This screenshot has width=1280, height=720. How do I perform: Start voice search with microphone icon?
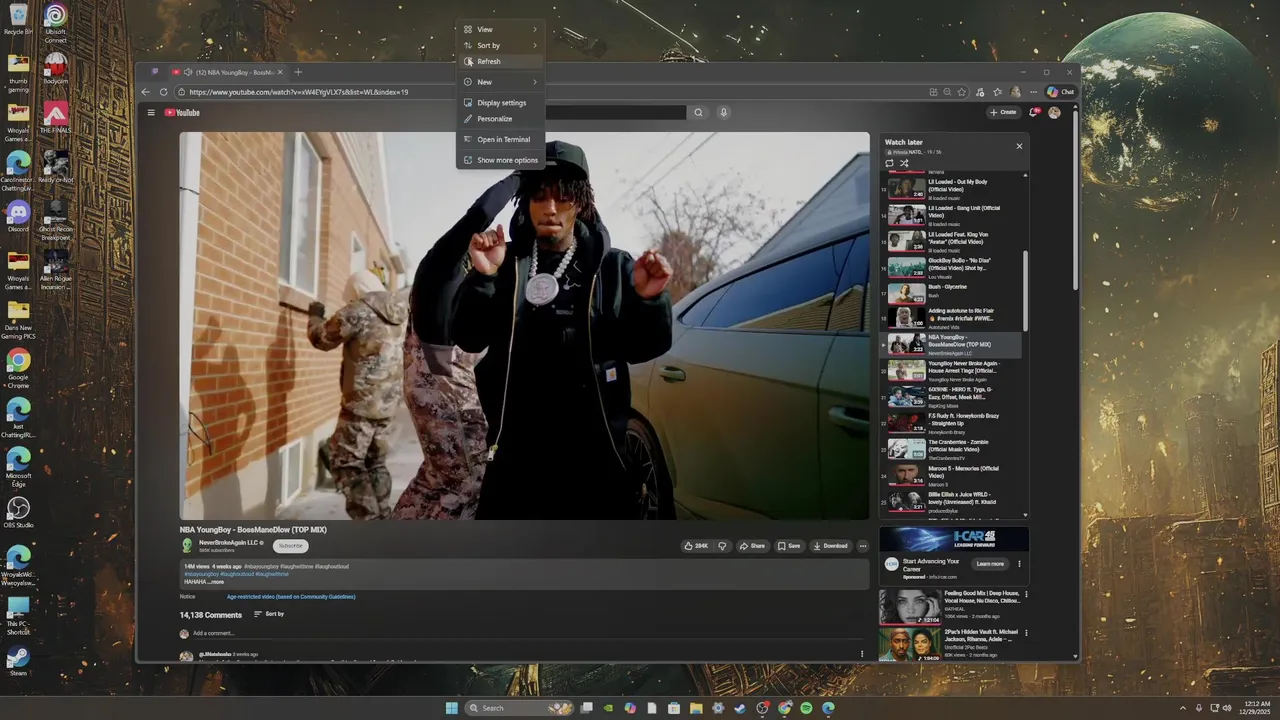click(x=723, y=113)
